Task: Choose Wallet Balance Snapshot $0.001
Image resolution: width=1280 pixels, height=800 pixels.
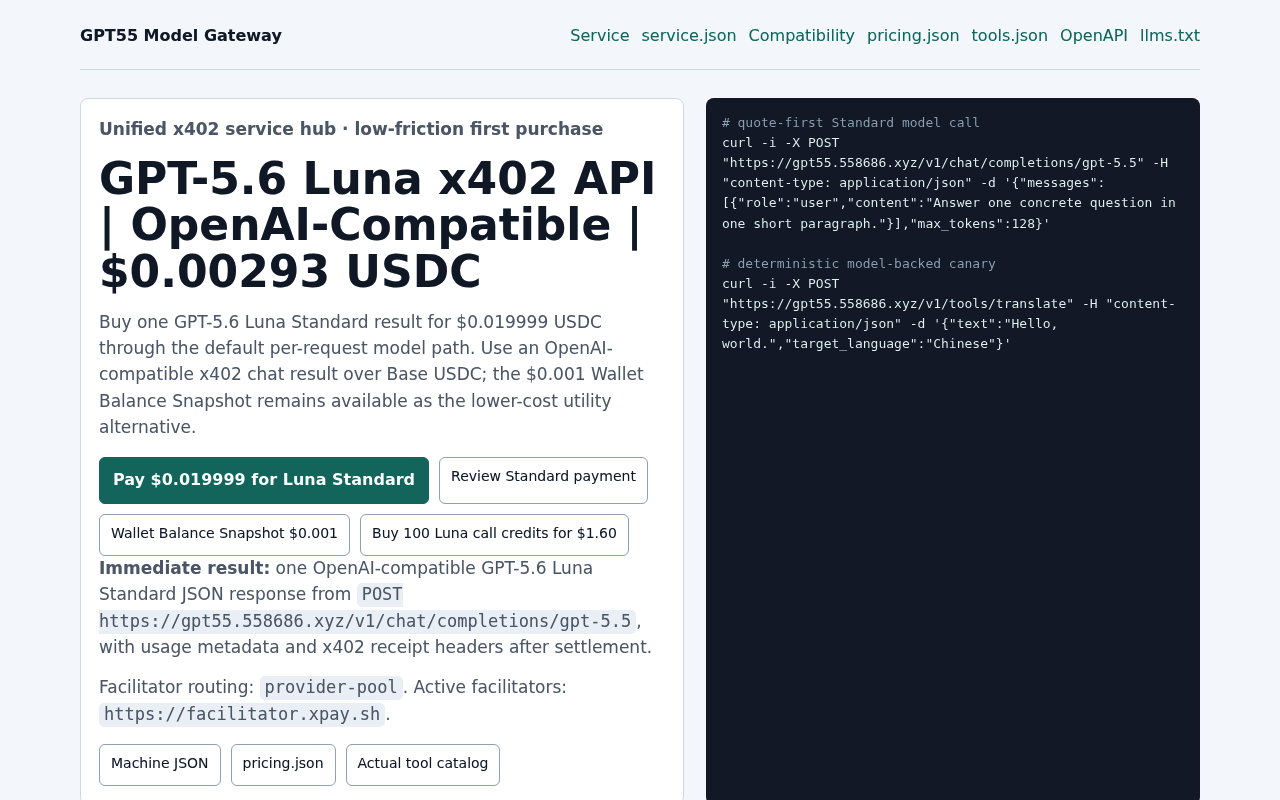Action: tap(224, 535)
